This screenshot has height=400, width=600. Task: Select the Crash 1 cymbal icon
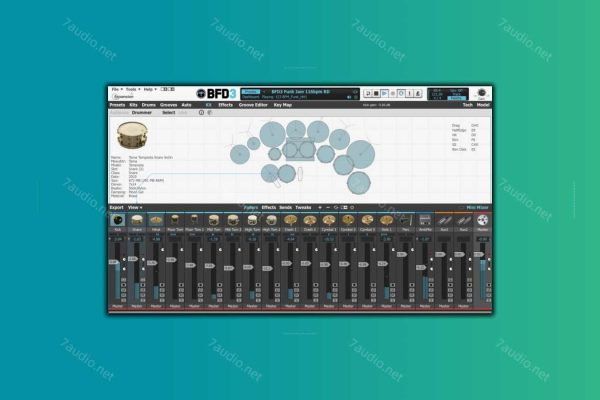290,220
